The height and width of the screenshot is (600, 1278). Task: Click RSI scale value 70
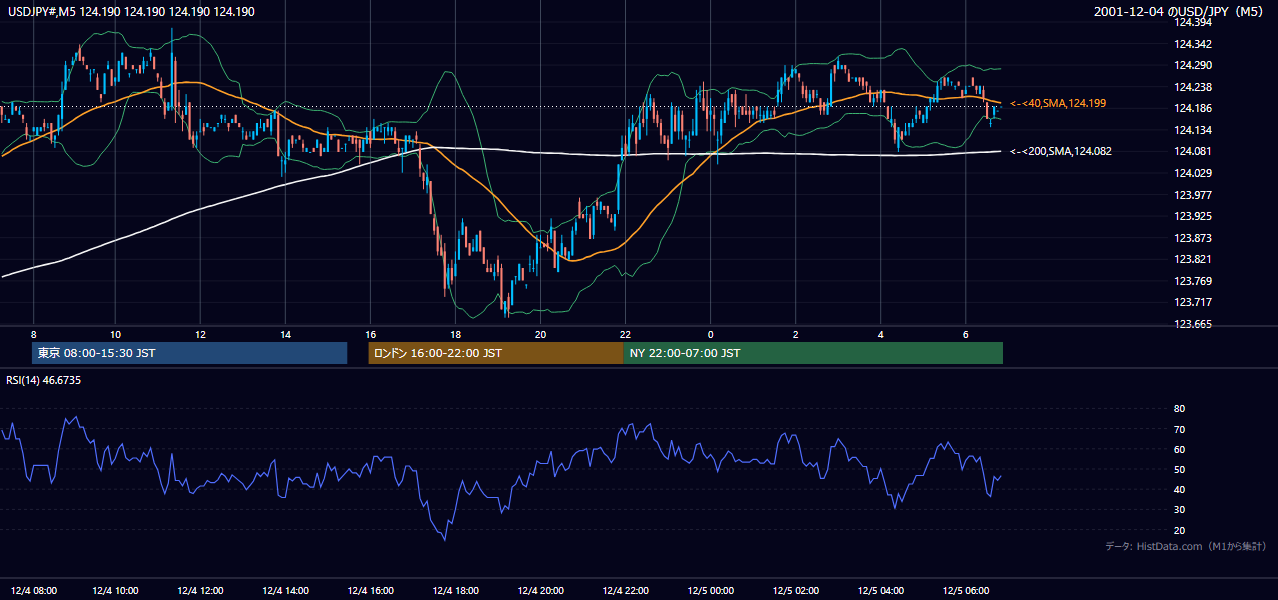(x=1179, y=429)
